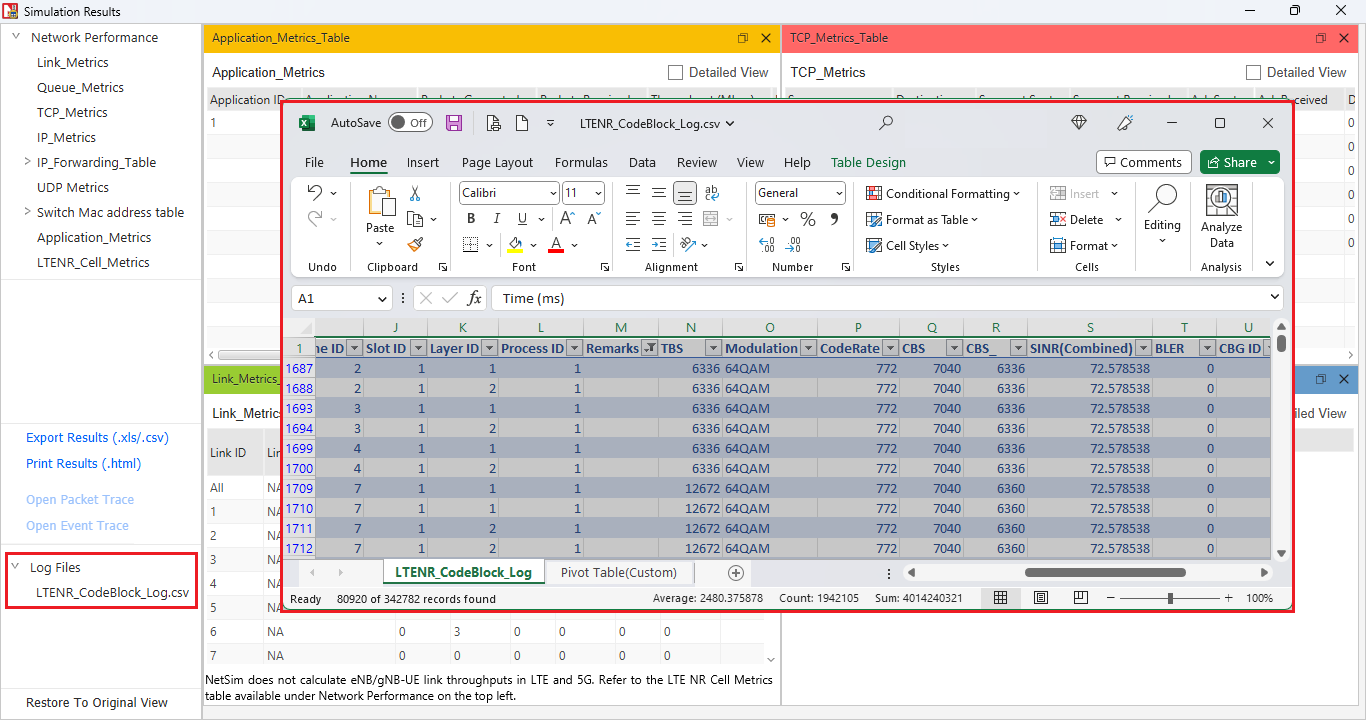Open the Analyze Data tool
The width and height of the screenshot is (1366, 720).
coord(1221,216)
